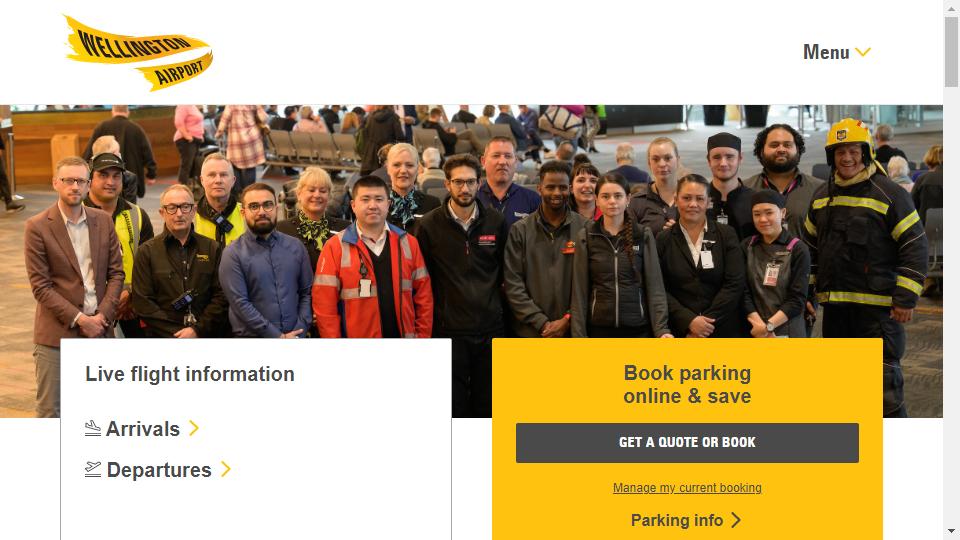Click the Wellington Airport logo

(x=139, y=53)
